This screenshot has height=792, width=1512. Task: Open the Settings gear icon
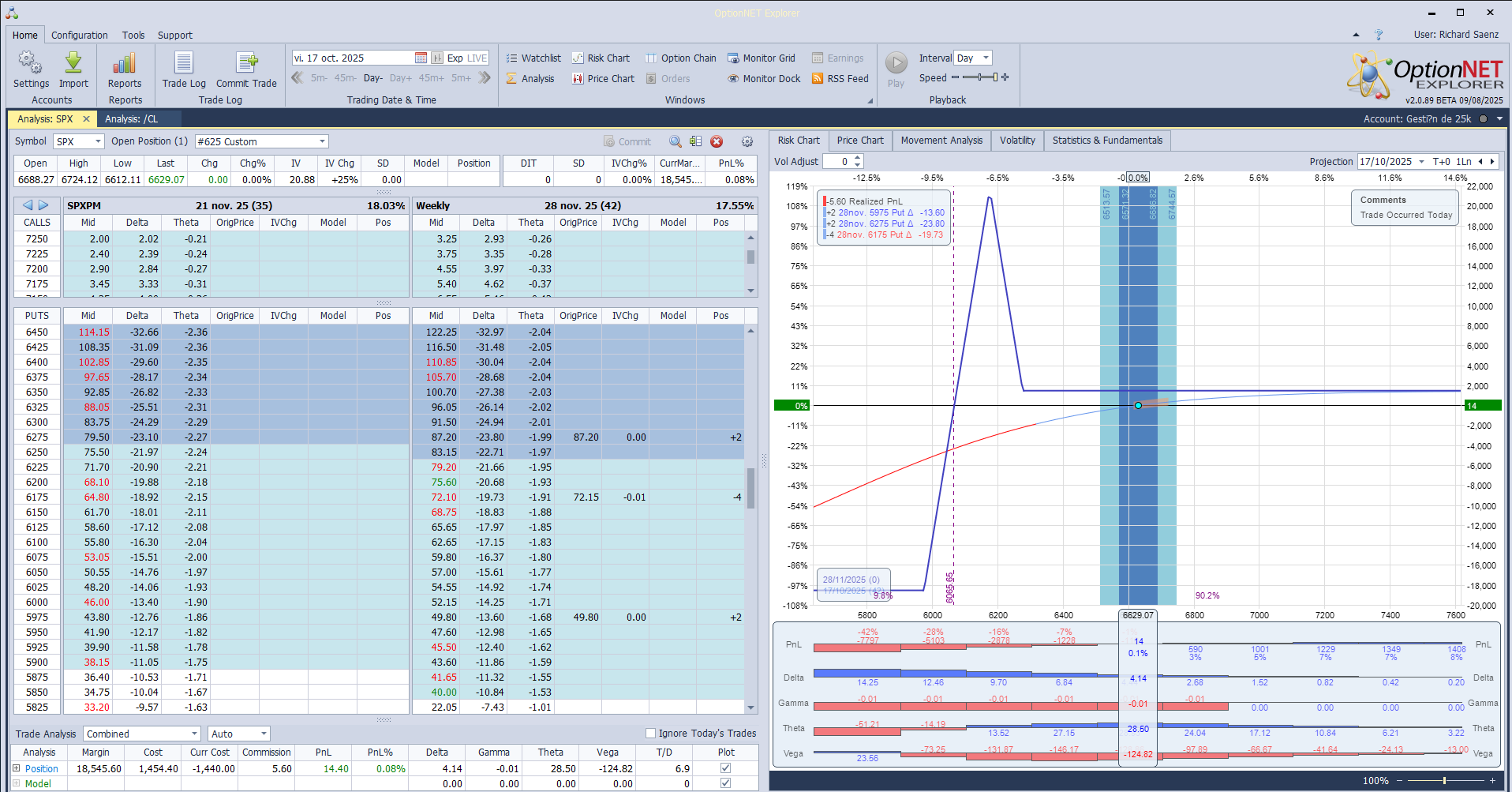pyautogui.click(x=31, y=63)
